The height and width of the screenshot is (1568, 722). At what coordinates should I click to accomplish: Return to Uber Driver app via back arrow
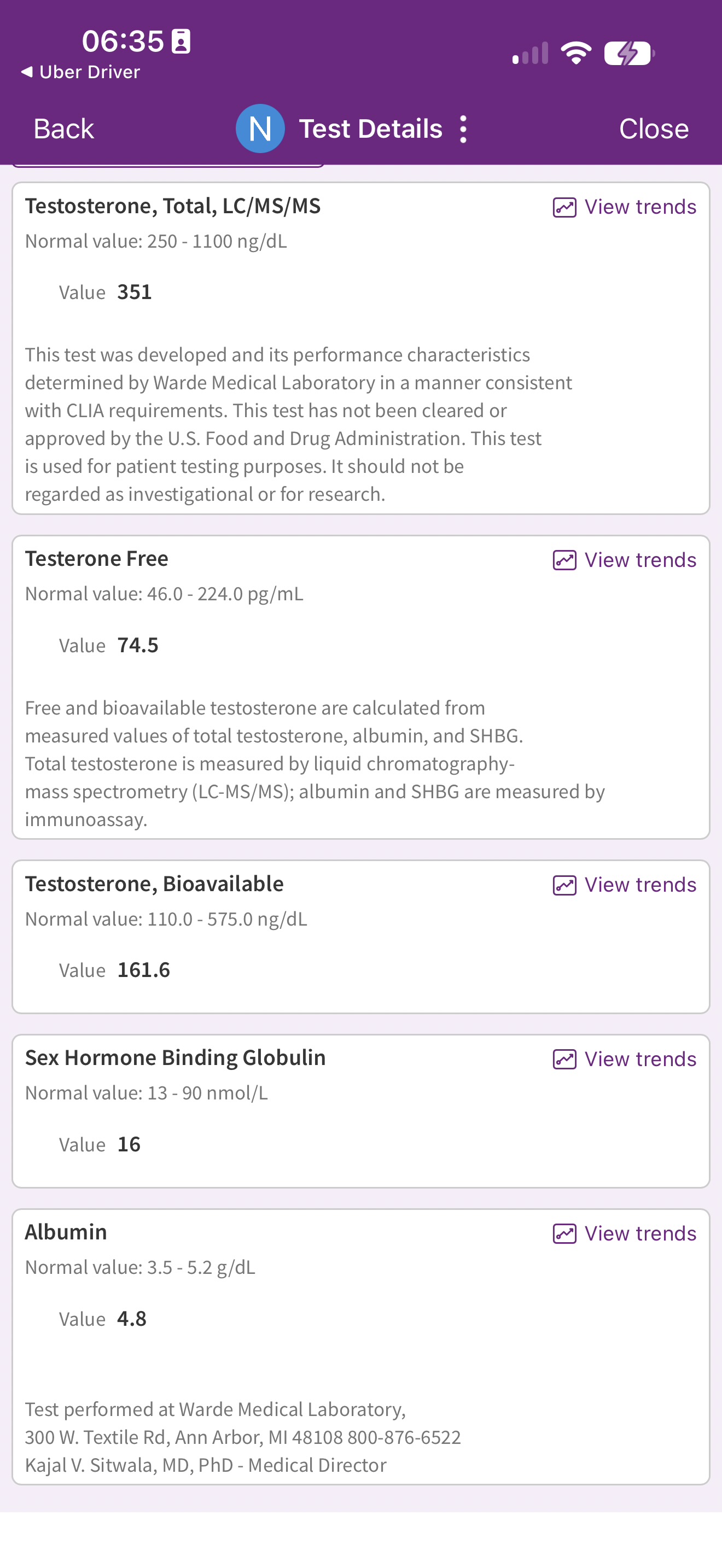click(x=80, y=72)
